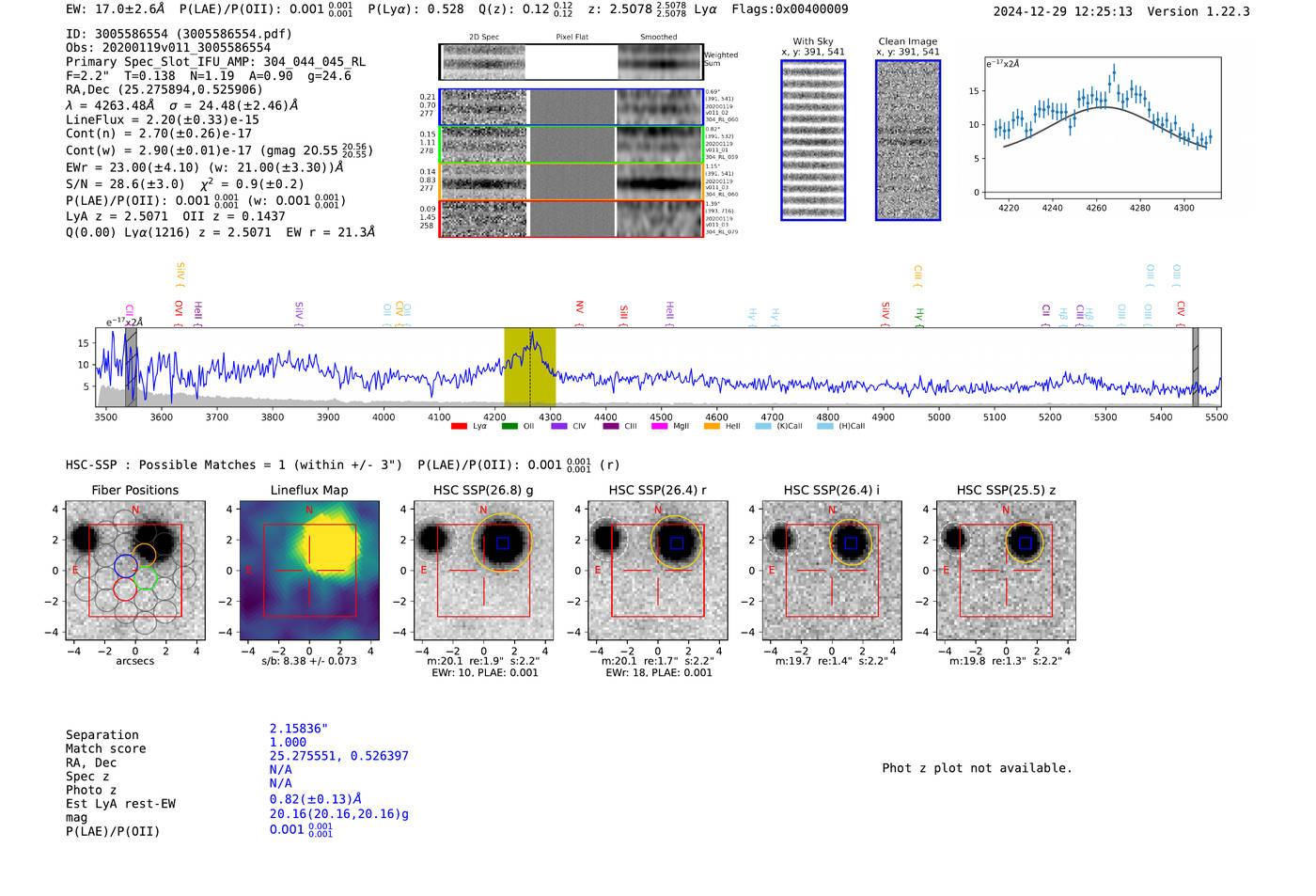Click the 2024-12-29 12:25:13 timestamp
The width and height of the screenshot is (1316, 896).
[x=1062, y=11]
